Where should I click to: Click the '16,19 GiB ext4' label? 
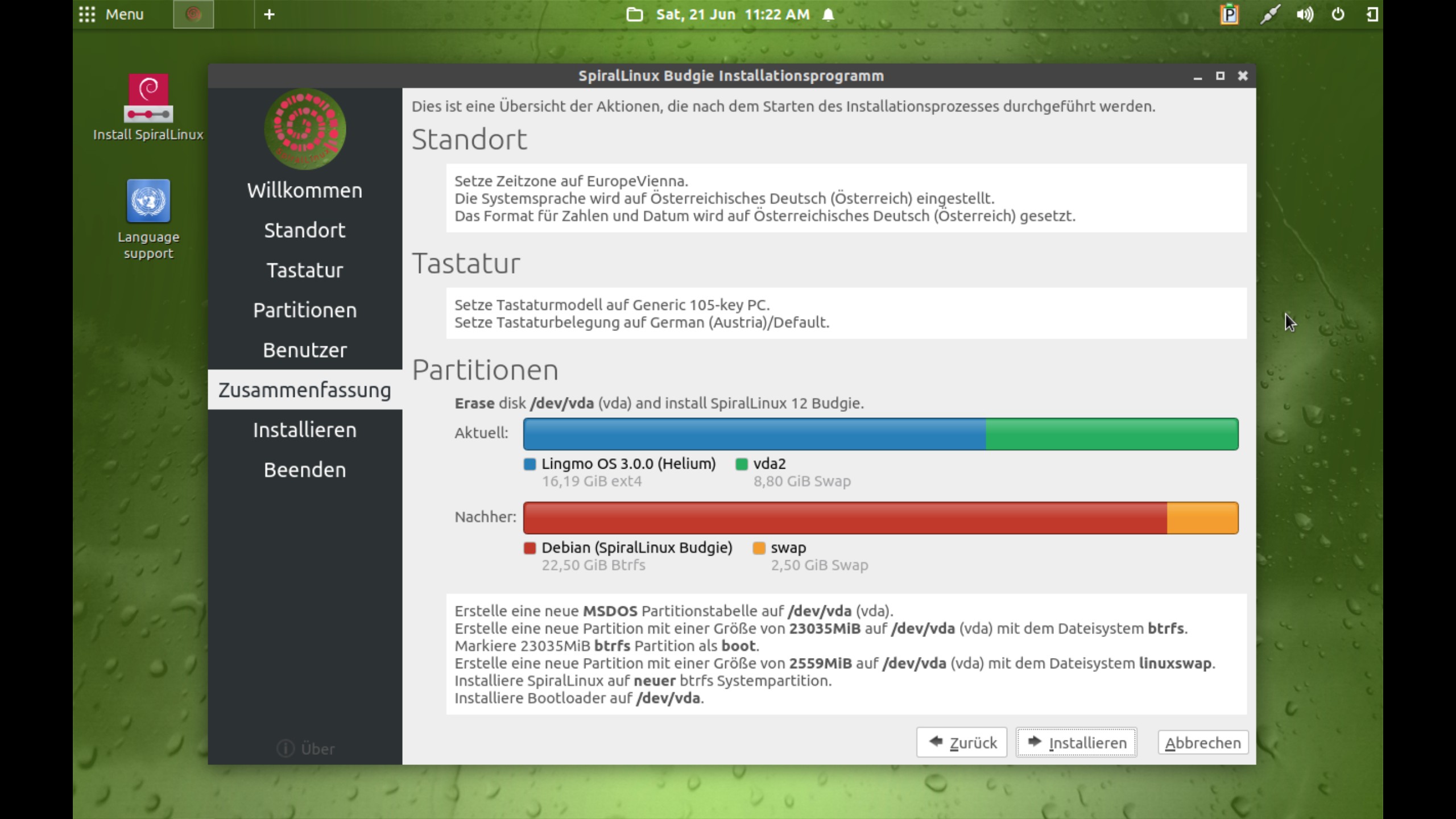591,481
